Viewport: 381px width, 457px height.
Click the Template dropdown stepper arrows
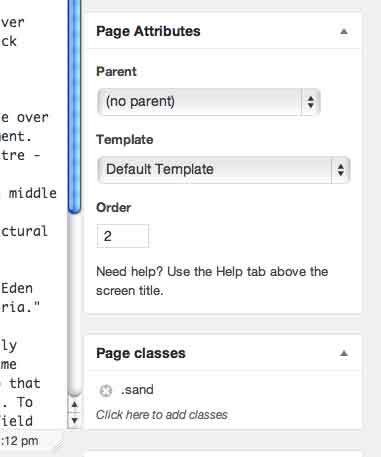340,170
